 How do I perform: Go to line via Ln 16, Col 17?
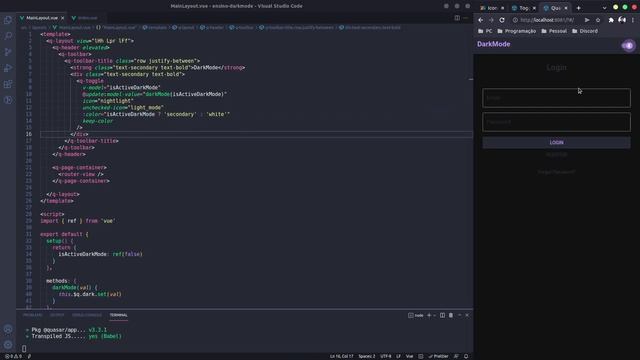tap(342, 356)
